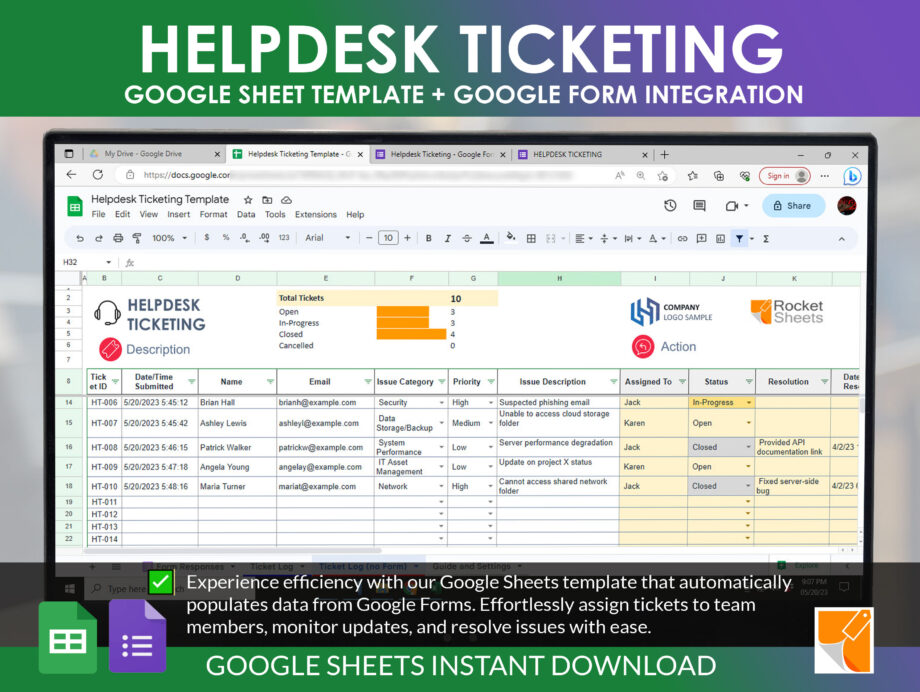This screenshot has width=920, height=692.
Task: Format as percent
Action: pyautogui.click(x=226, y=238)
